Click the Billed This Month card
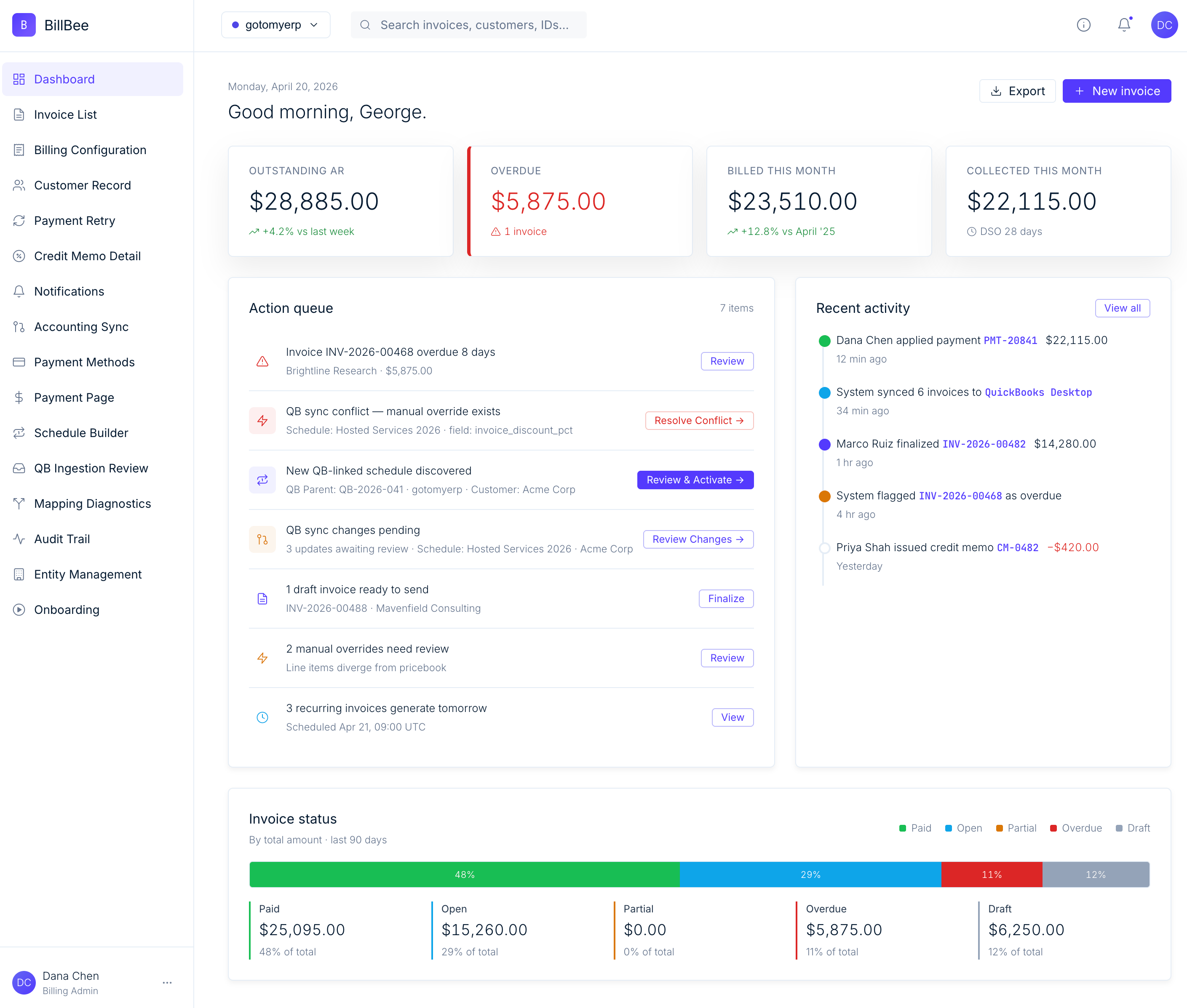The height and width of the screenshot is (1008, 1187). pyautogui.click(x=819, y=201)
